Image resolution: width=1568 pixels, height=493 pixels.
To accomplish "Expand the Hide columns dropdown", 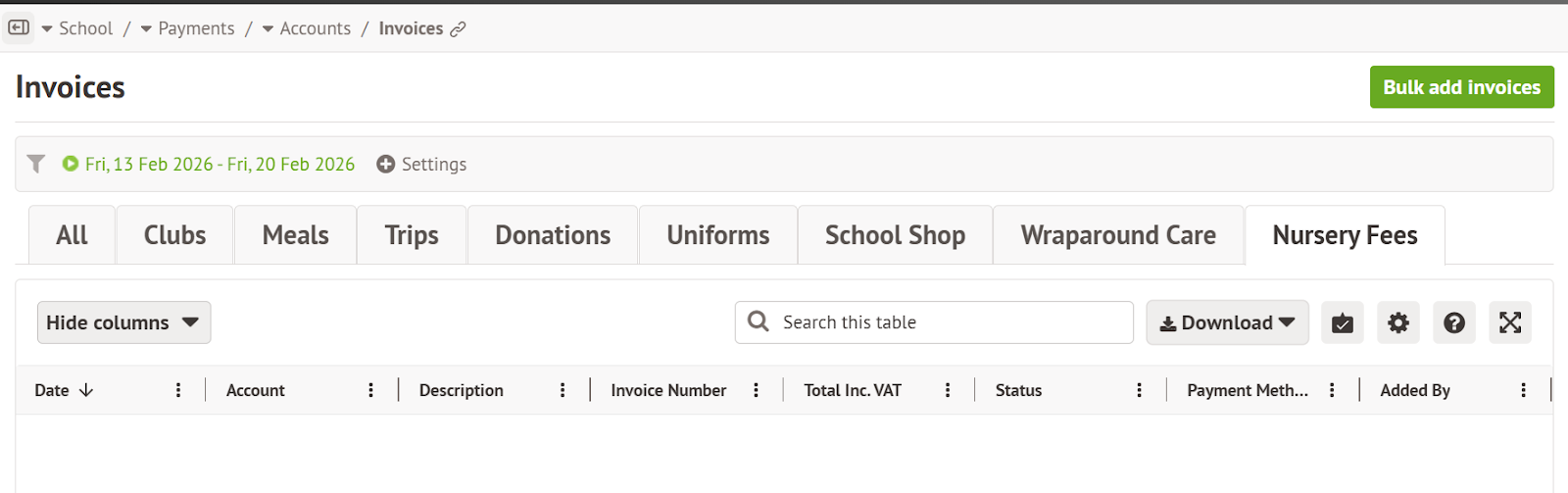I will 123,322.
